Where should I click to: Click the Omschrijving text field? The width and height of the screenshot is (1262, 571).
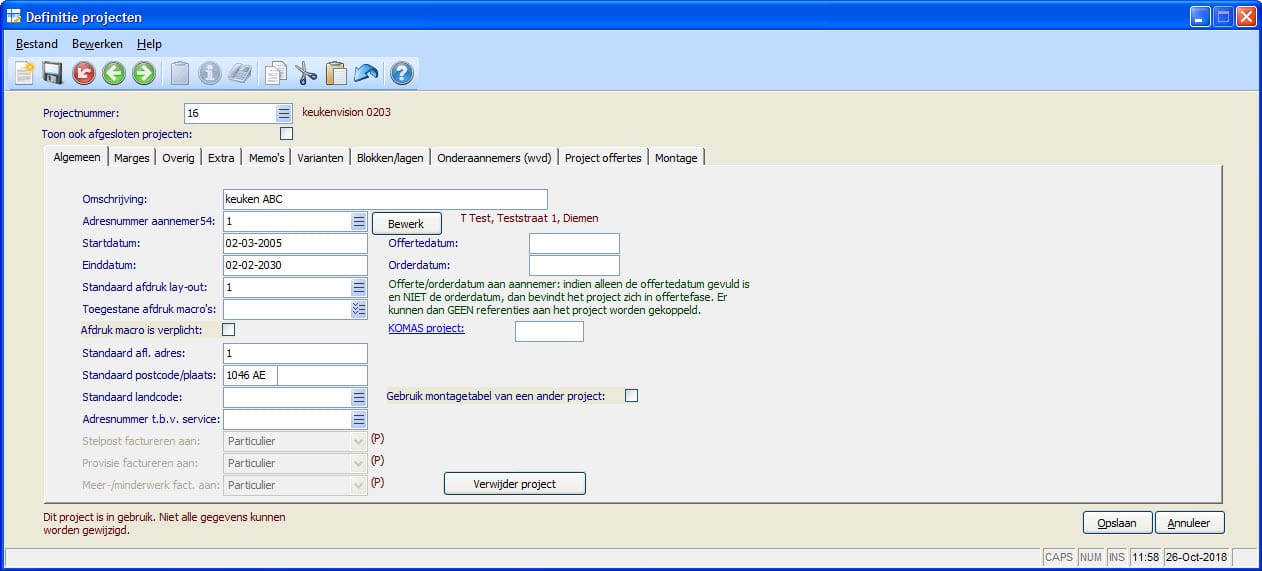385,199
